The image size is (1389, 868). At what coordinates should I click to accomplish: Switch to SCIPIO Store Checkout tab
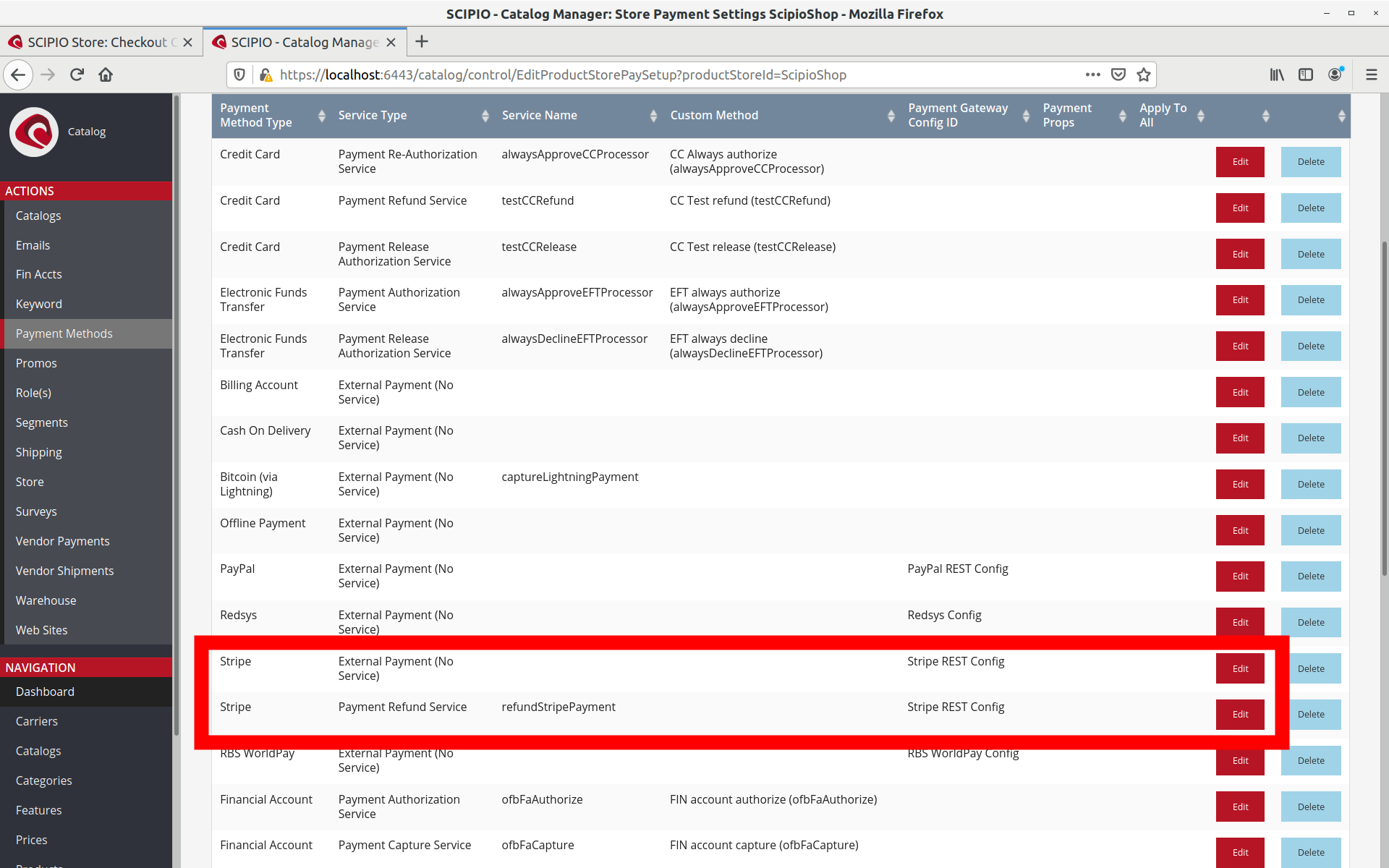(x=98, y=42)
